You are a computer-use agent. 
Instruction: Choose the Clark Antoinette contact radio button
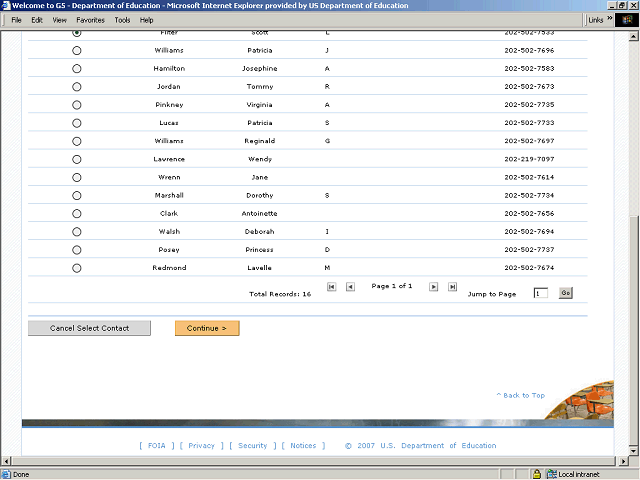tap(77, 213)
